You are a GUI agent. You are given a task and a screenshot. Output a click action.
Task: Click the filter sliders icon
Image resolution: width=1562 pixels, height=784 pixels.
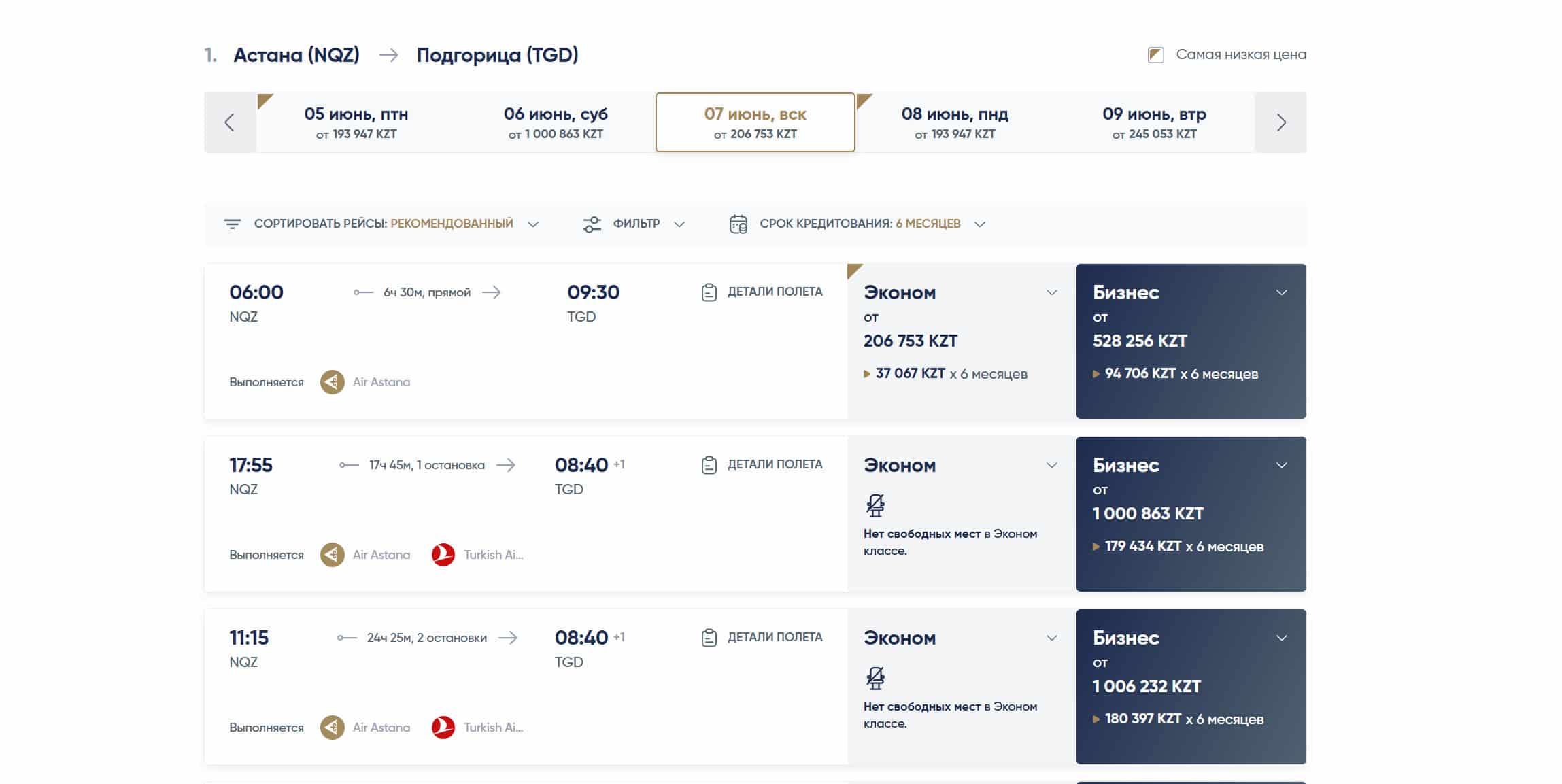(x=592, y=224)
